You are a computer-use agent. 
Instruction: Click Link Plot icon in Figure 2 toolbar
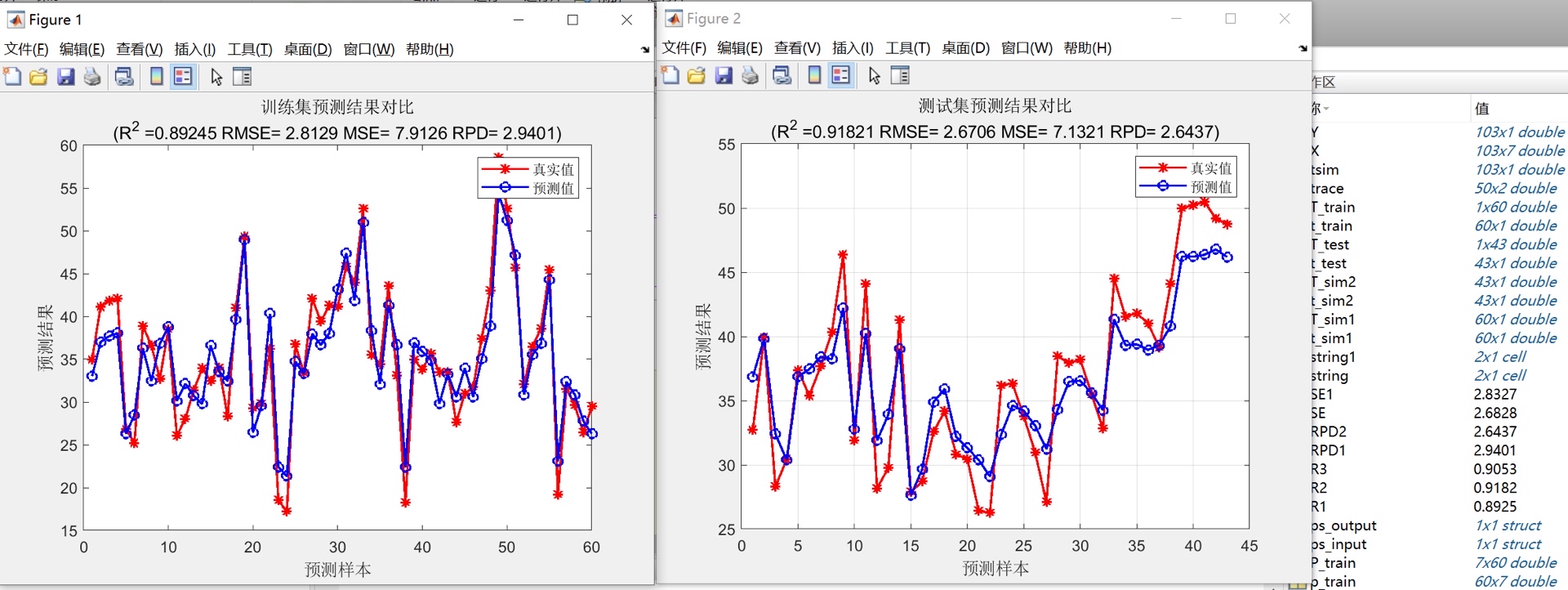pyautogui.click(x=782, y=75)
